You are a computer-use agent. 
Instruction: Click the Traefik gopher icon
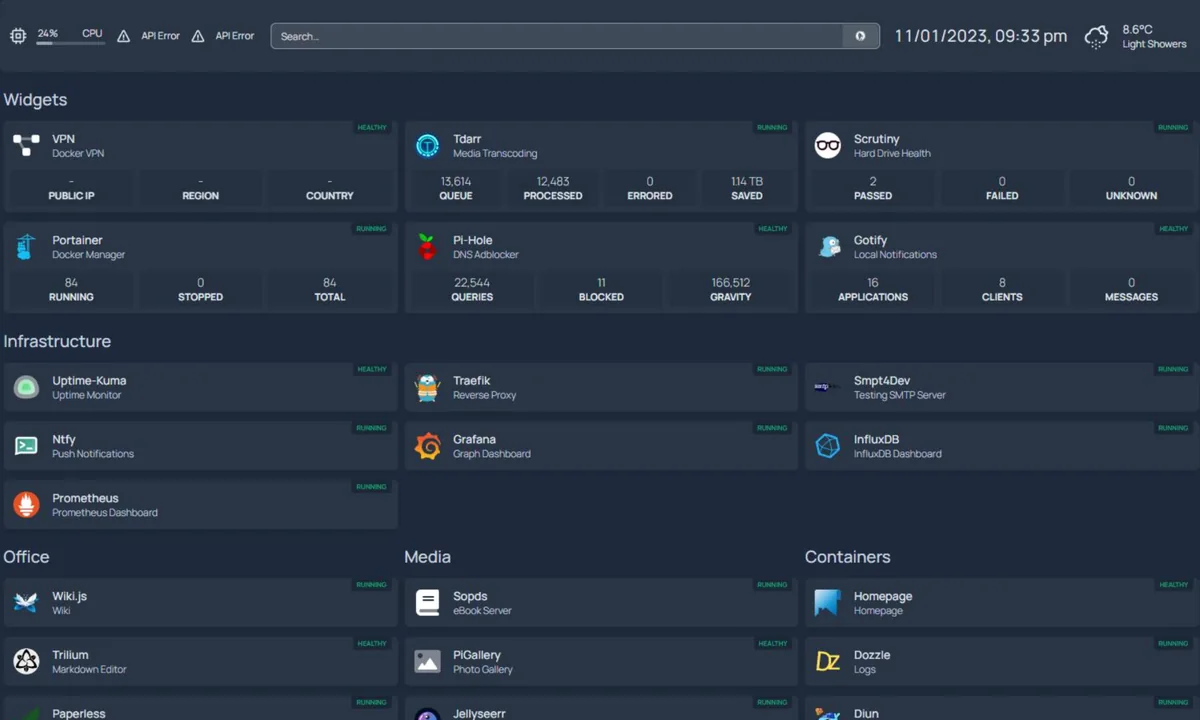pyautogui.click(x=428, y=387)
